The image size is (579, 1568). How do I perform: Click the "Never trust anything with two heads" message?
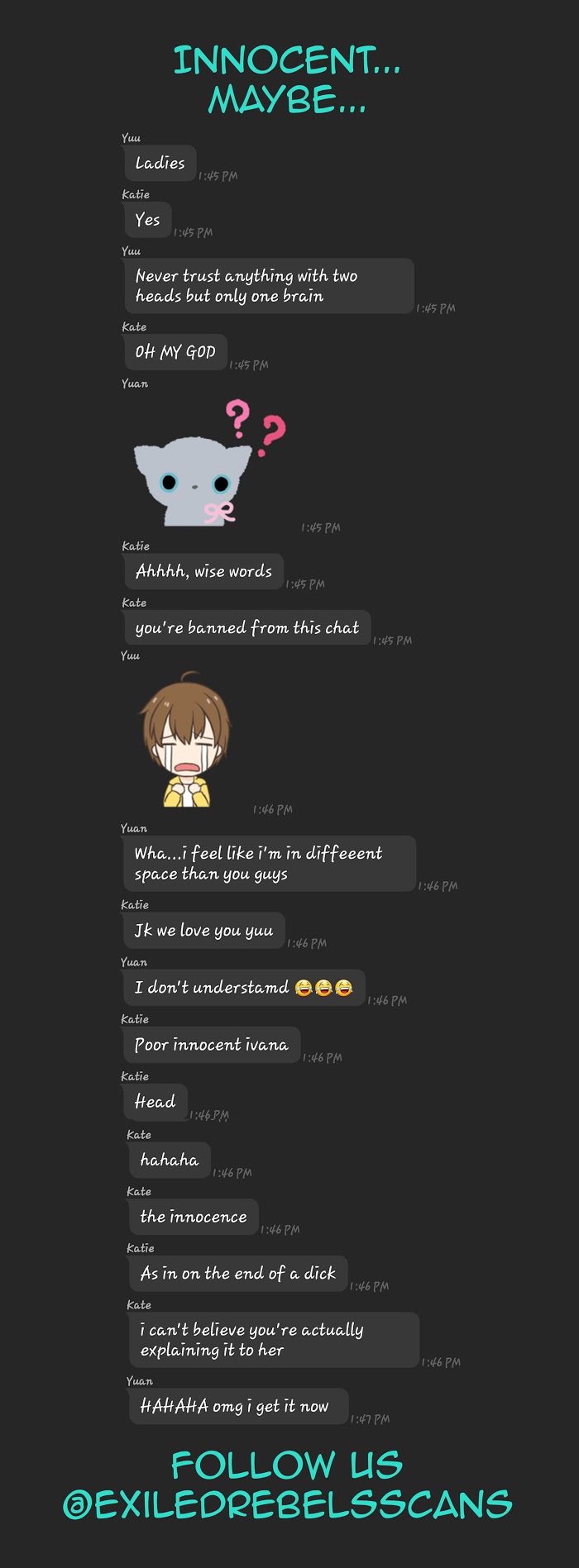(268, 286)
